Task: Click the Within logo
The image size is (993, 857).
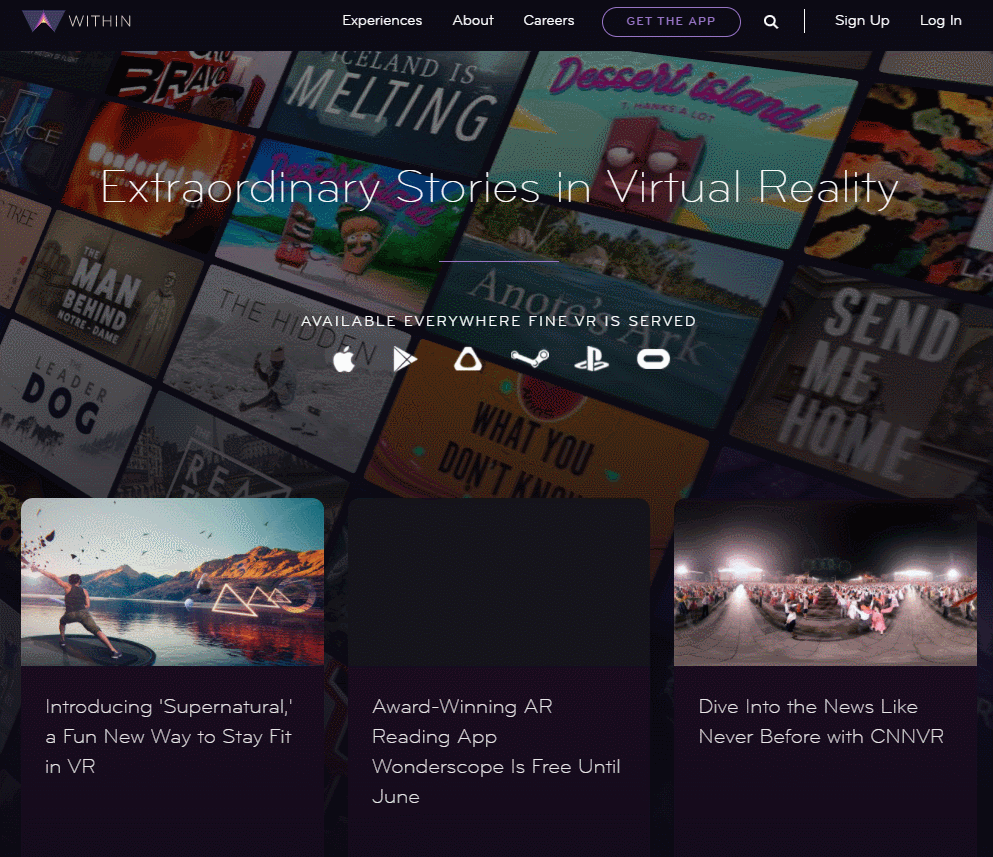Action: click(x=77, y=21)
